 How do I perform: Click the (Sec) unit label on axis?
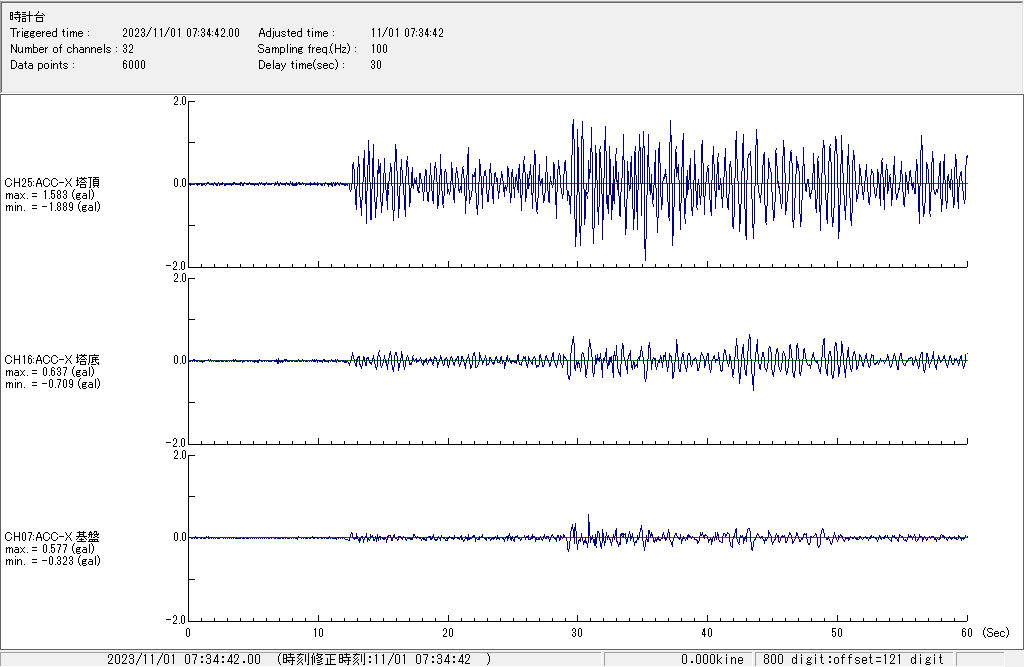click(996, 633)
